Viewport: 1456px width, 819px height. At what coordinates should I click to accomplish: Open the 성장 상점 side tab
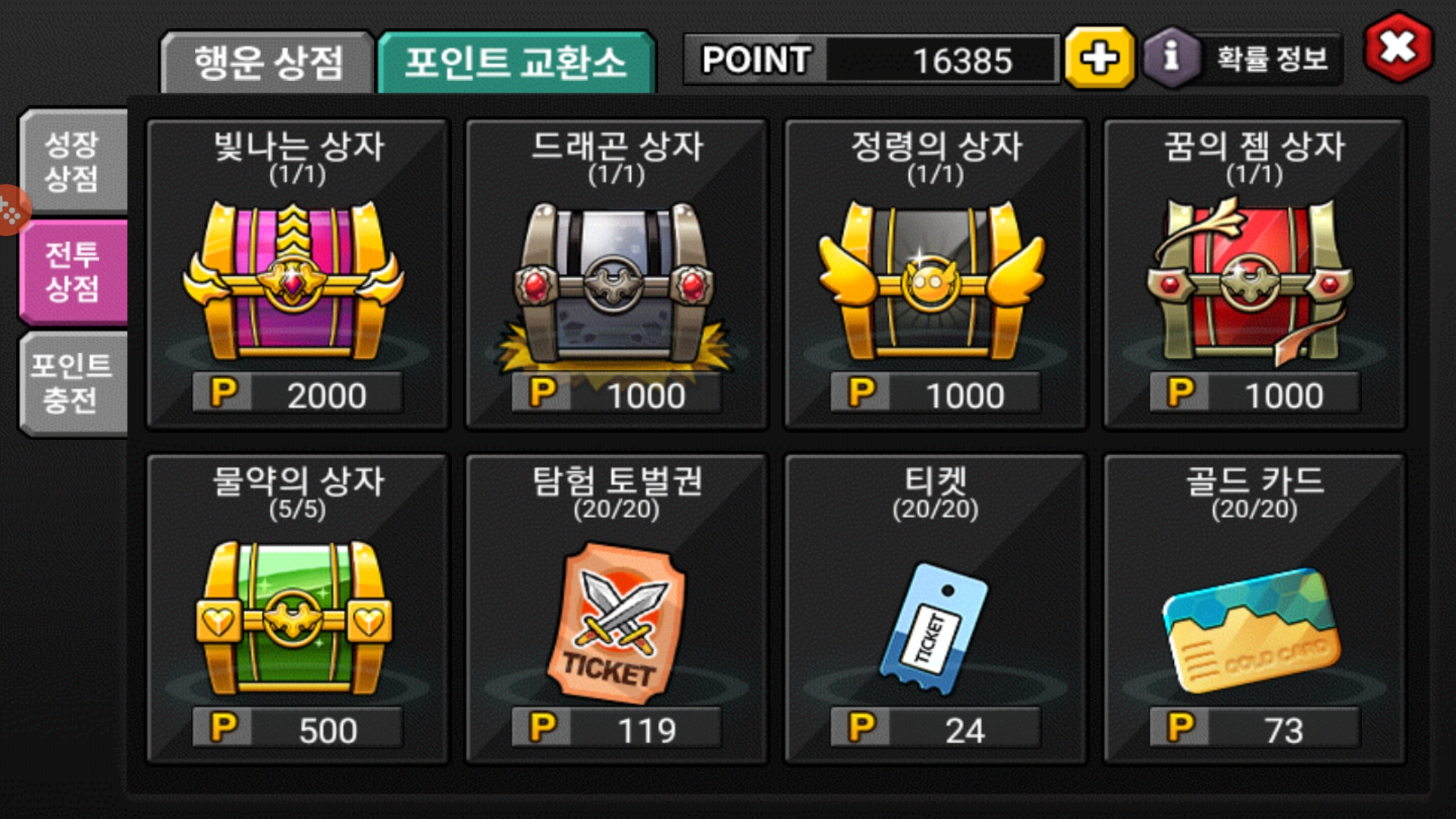point(73,160)
